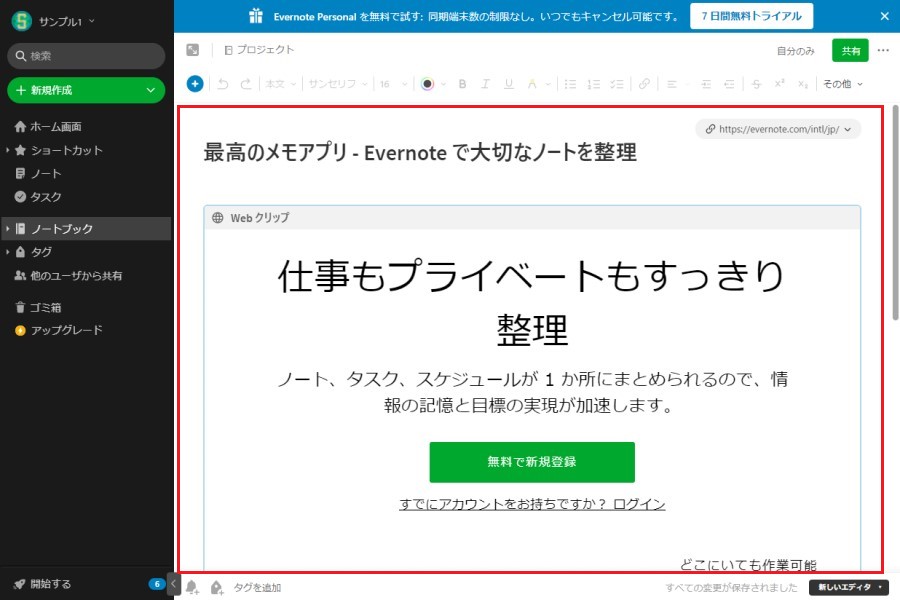Expand the 新規作成 dropdown arrow
The image size is (900, 600).
point(150,90)
